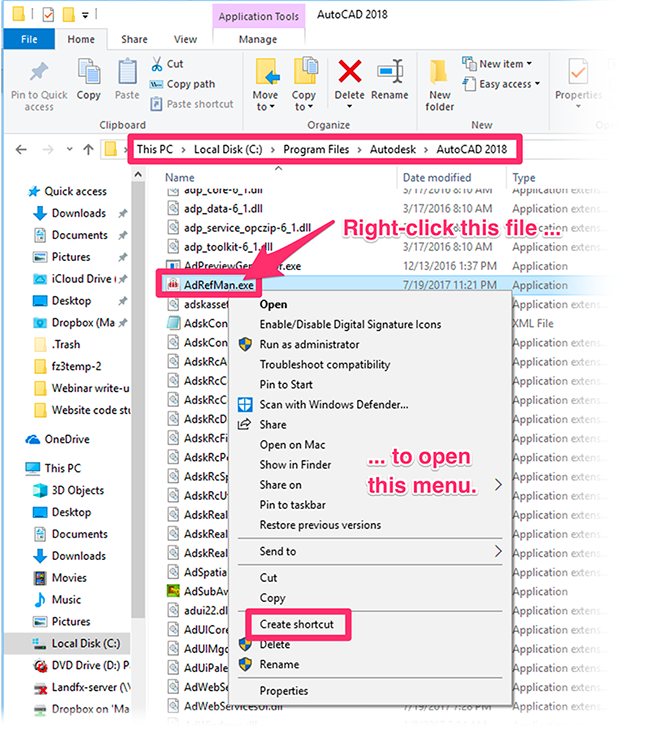Image resolution: width=650 pixels, height=732 pixels.
Task: Open OneDrive in navigation pane
Action: pos(67,439)
